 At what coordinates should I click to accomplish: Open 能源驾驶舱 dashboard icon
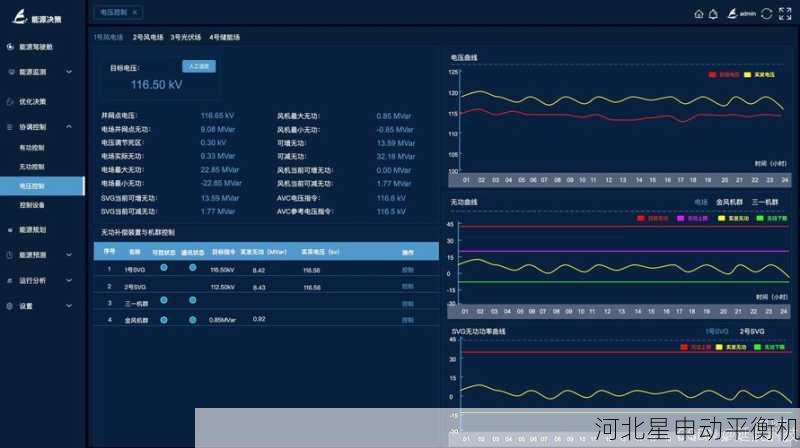click(10, 47)
